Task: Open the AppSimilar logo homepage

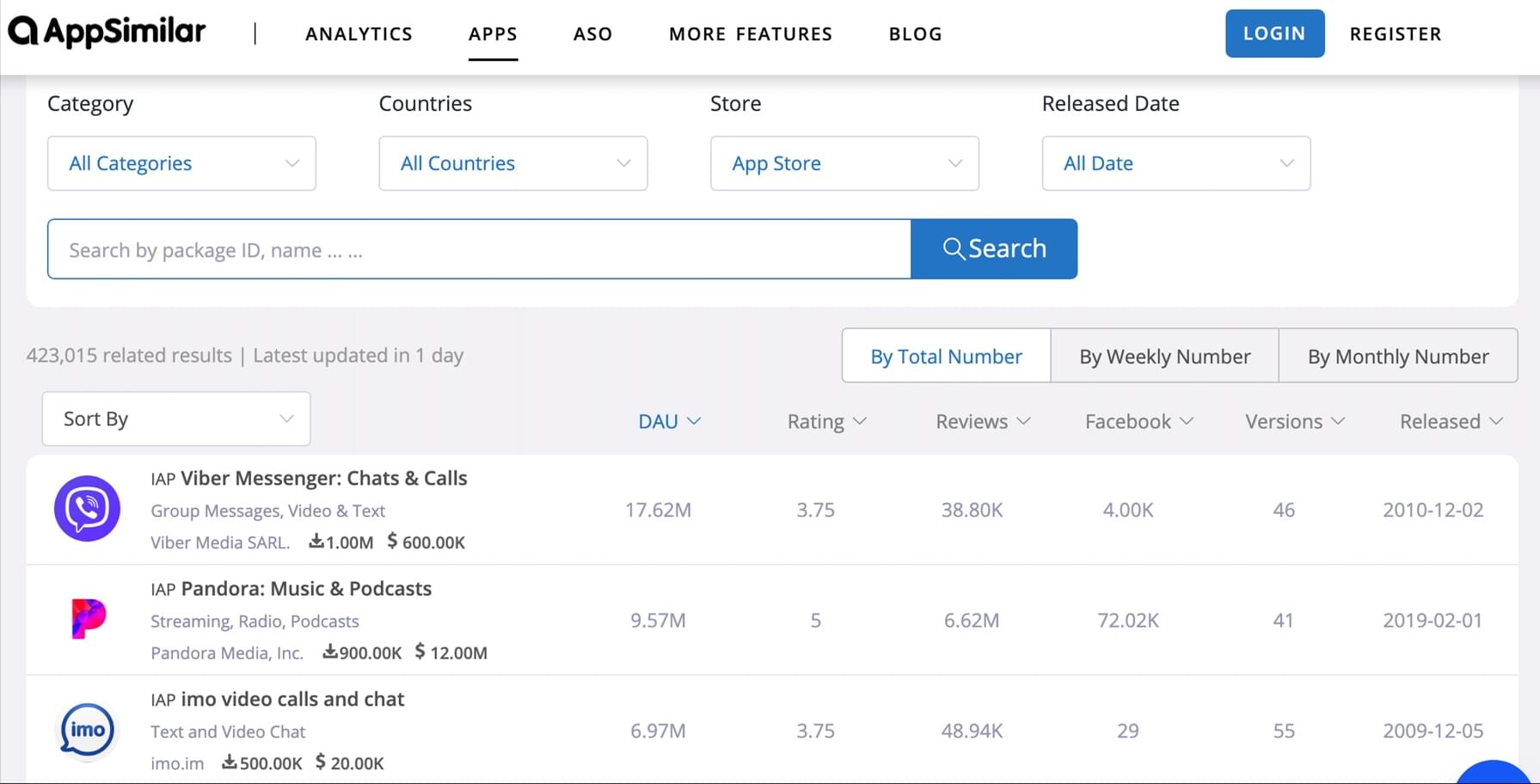Action: [107, 33]
